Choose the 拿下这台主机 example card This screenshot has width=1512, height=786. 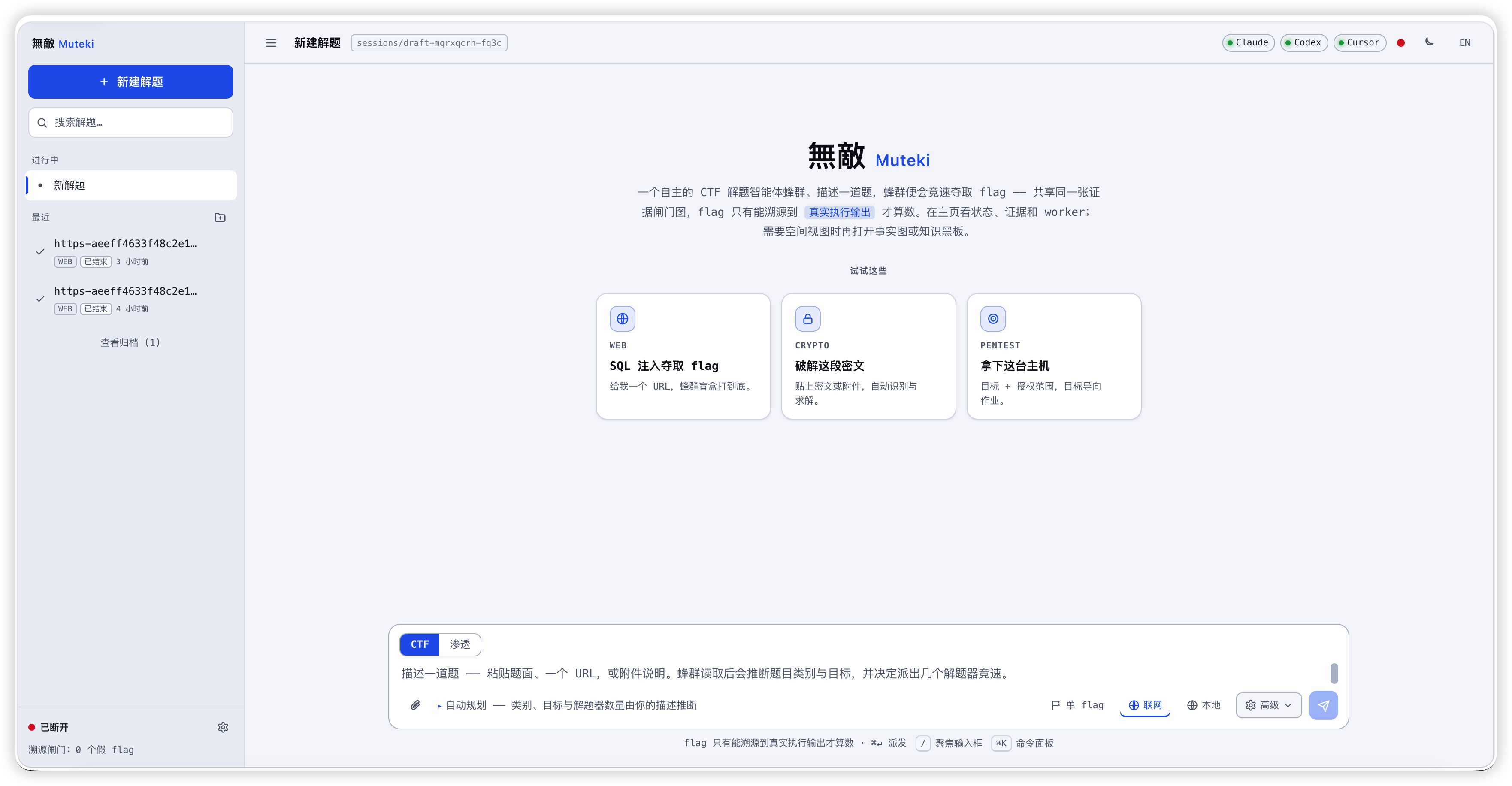(1054, 356)
